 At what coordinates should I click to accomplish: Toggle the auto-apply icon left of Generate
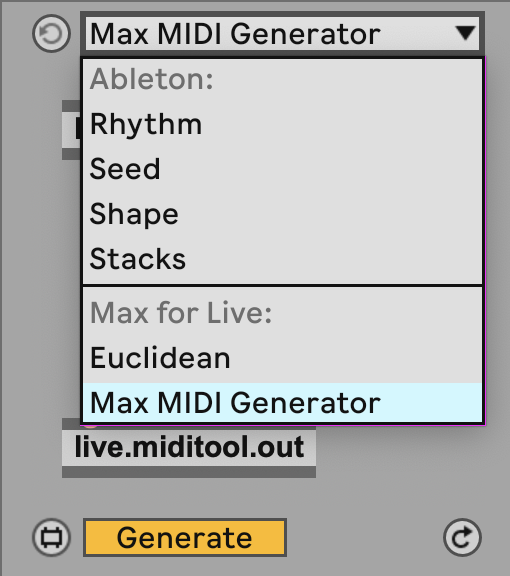(51, 537)
